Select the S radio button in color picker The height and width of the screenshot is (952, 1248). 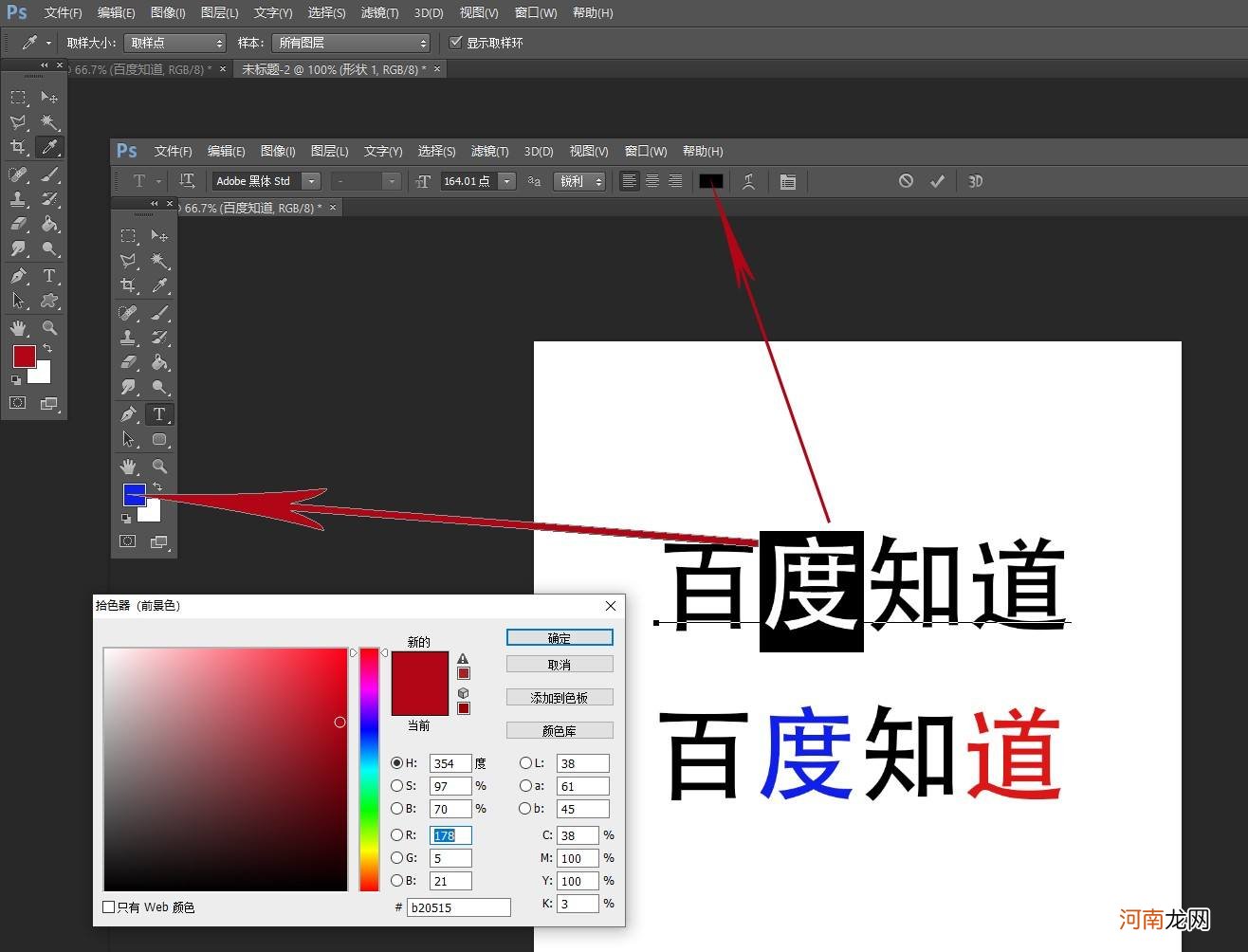coord(397,786)
